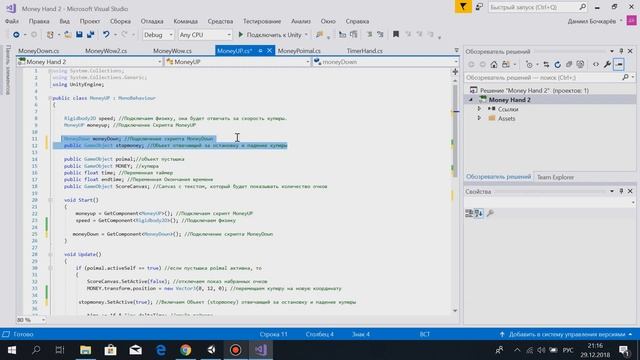Viewport: 640px width, 360px height.
Task: Open the Файл menu
Action: pos(12,21)
